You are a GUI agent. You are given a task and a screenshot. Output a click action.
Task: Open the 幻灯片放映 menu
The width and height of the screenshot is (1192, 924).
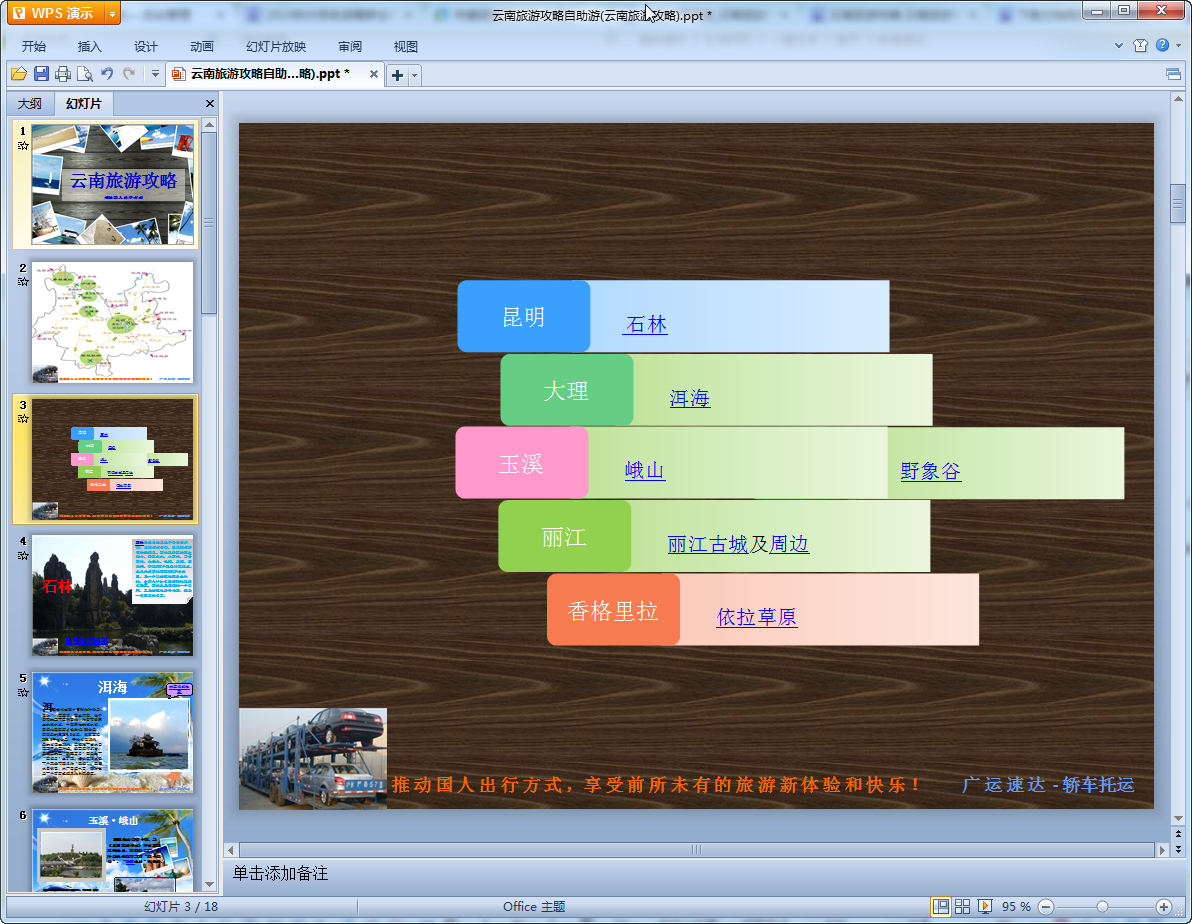[x=276, y=46]
